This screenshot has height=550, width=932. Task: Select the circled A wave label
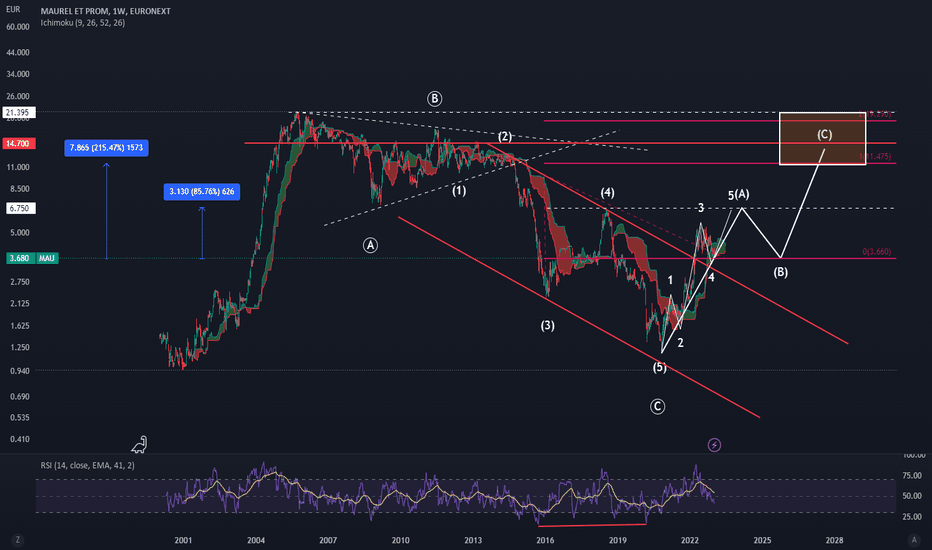(370, 245)
